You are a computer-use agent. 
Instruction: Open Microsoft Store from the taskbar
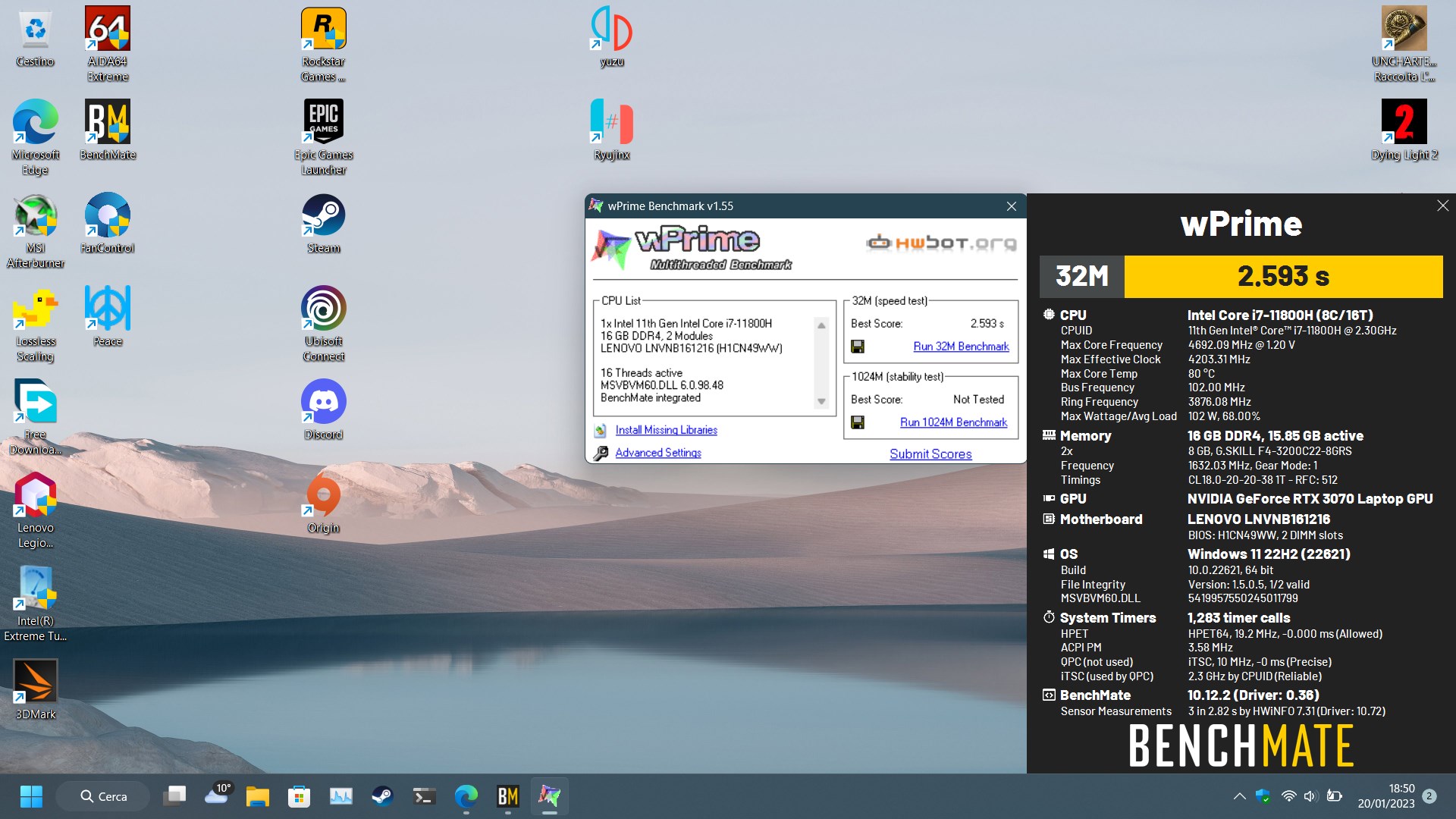point(300,796)
